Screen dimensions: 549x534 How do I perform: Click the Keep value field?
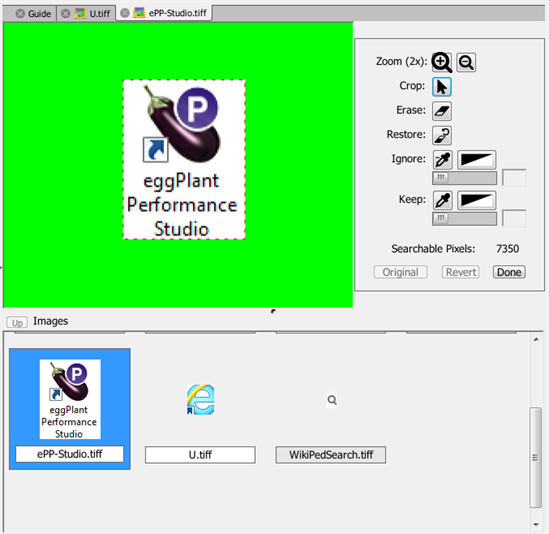point(514,219)
